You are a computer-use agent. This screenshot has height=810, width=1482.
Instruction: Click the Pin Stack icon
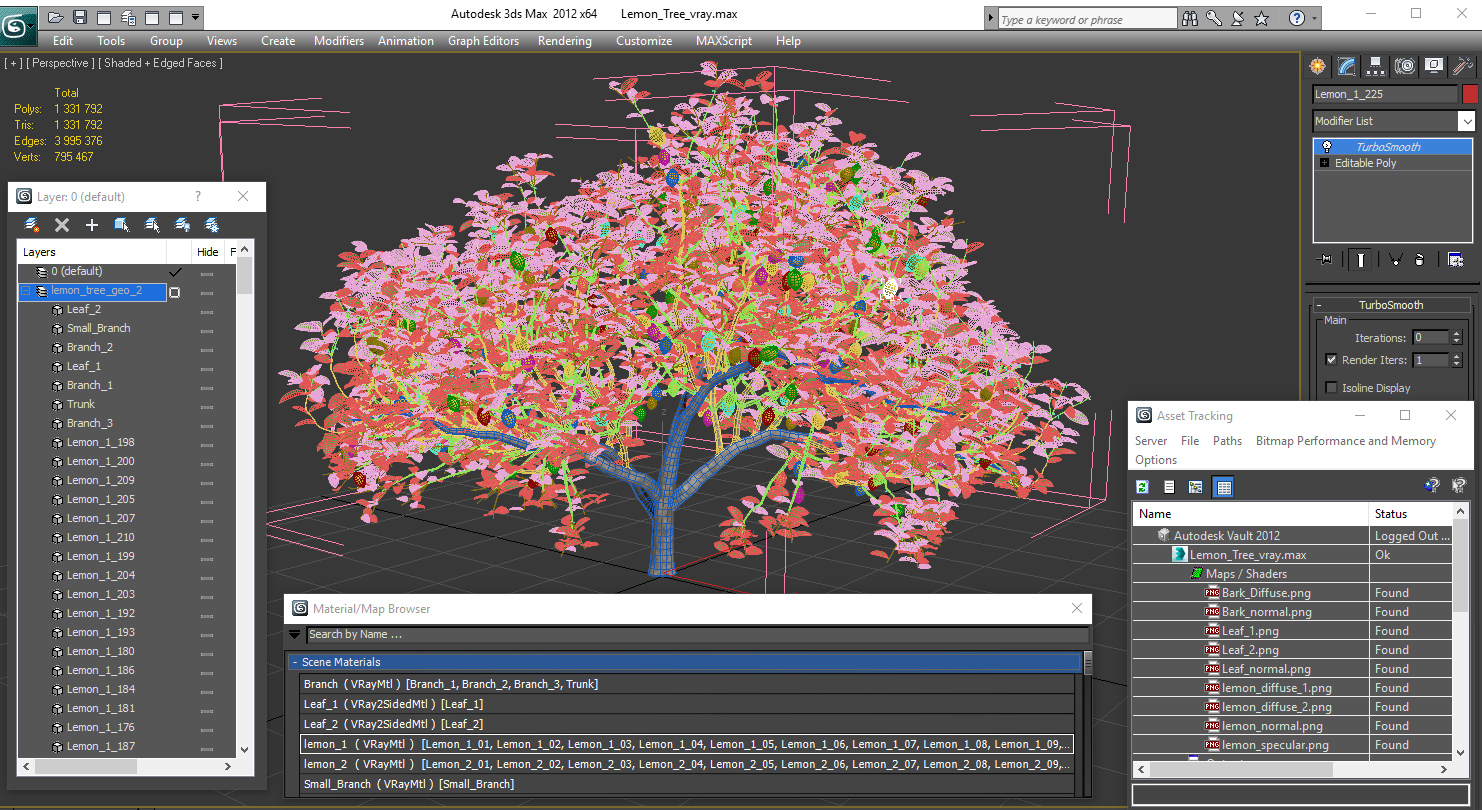coord(1326,260)
